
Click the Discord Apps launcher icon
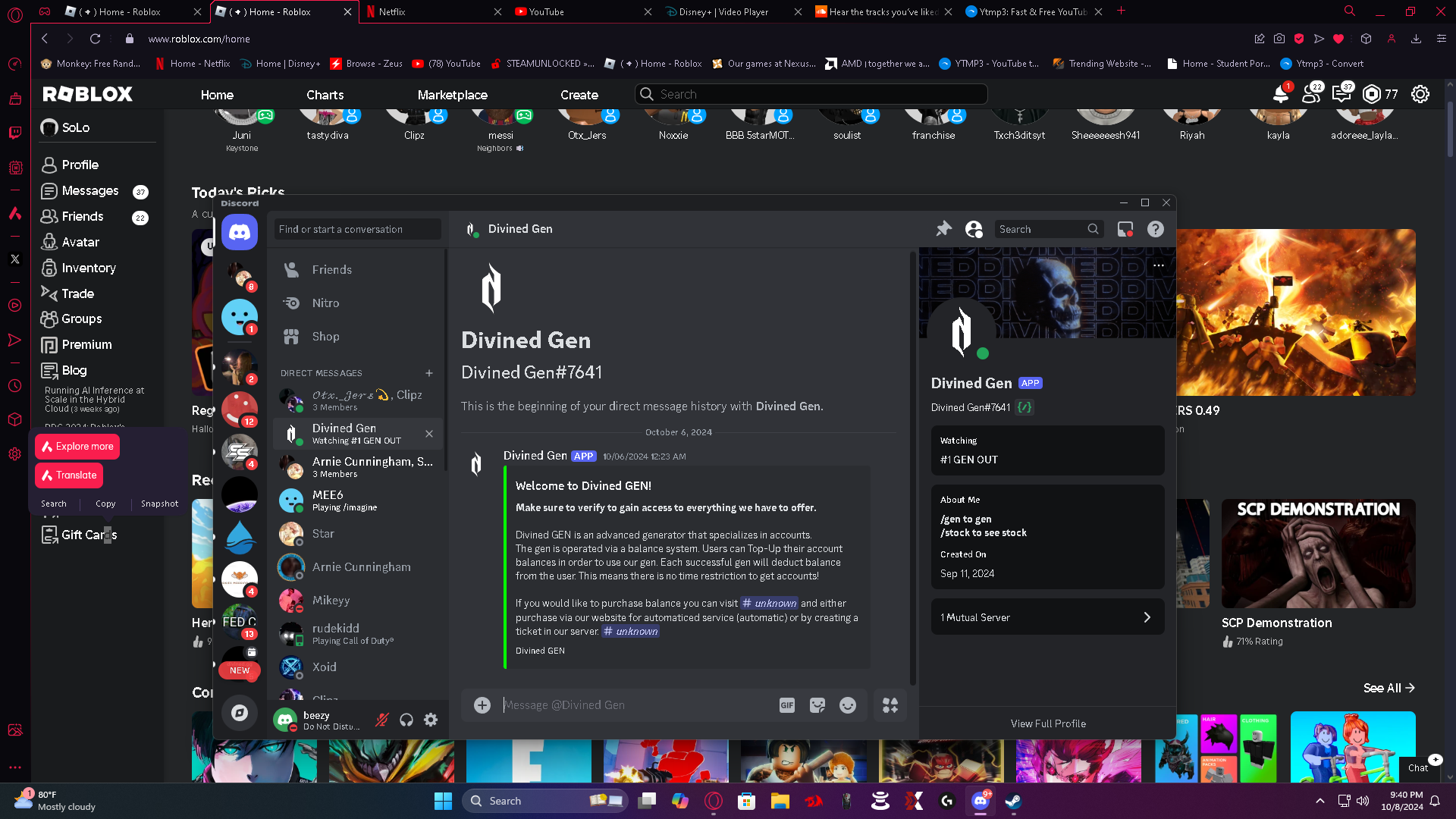[890, 705]
